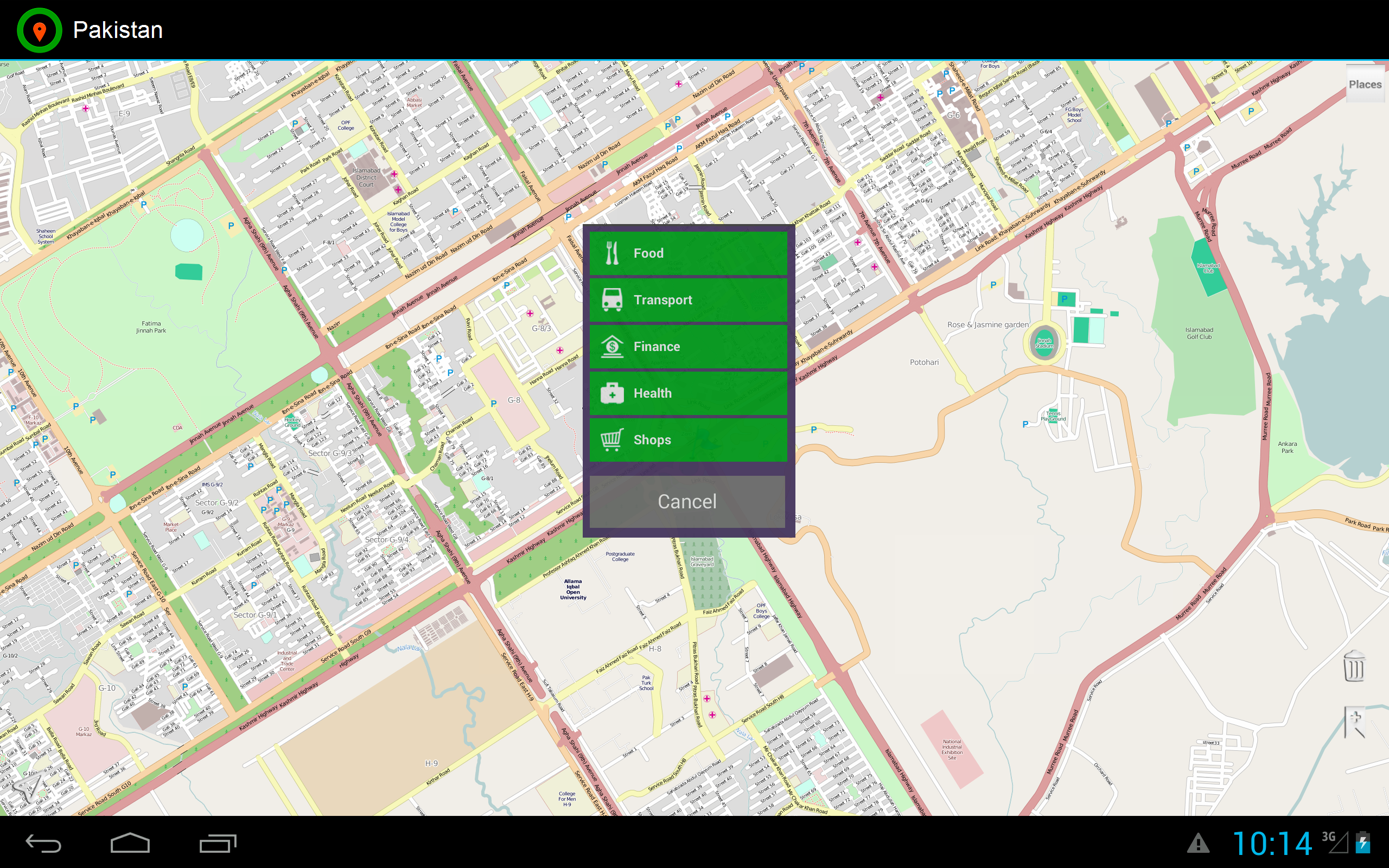The image size is (1389, 868).
Task: Choose Transport from the category list
Action: pos(687,299)
